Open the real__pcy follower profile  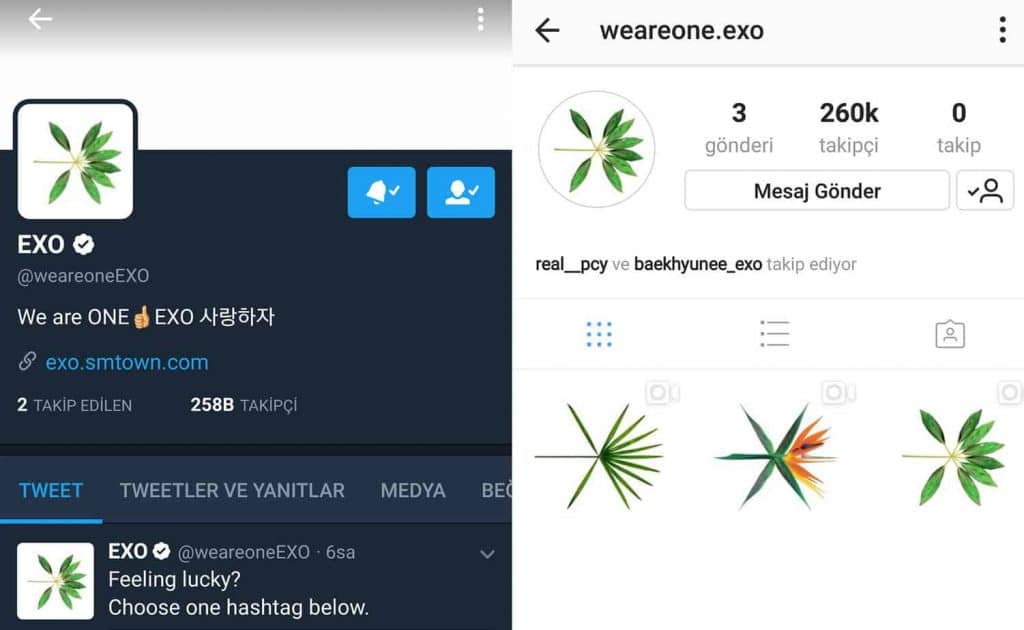571,264
